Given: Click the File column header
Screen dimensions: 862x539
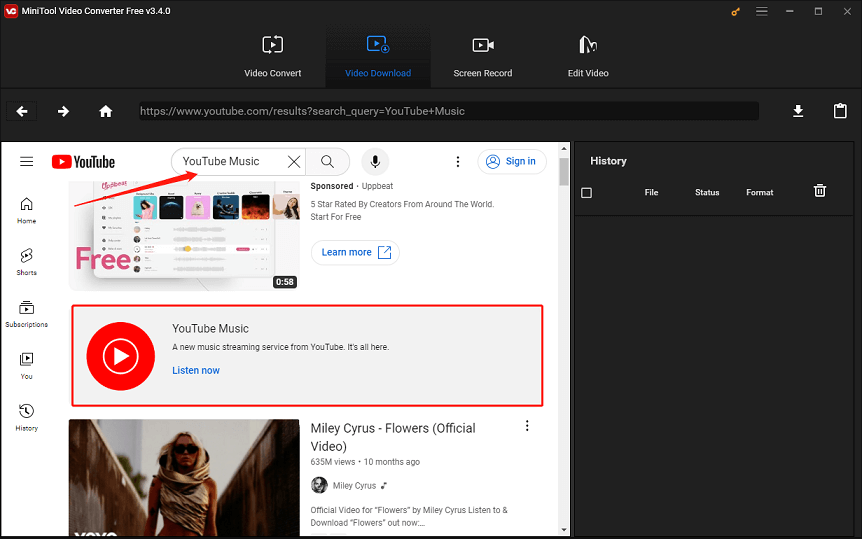Looking at the screenshot, I should tap(651, 192).
